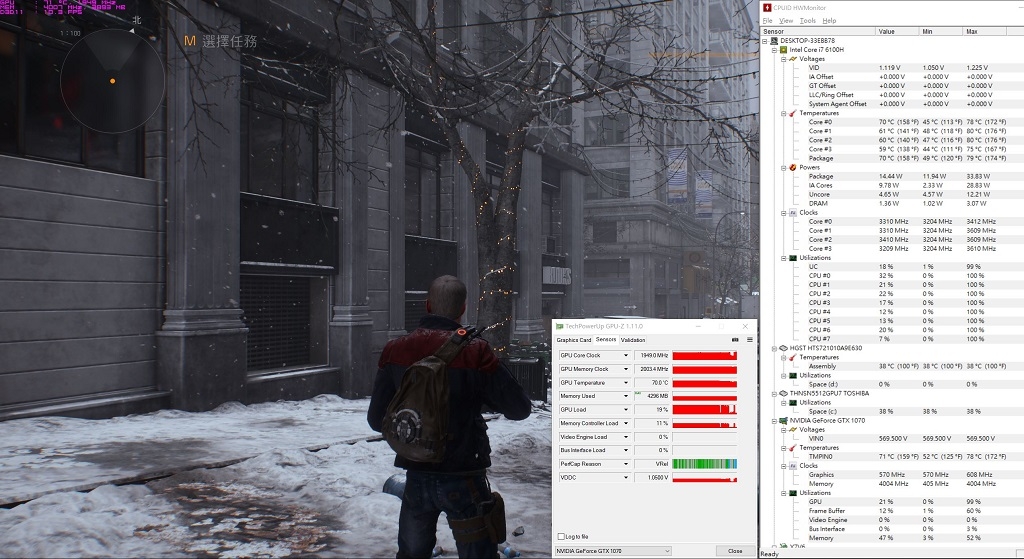Open the Memory Controller Load dropdown

[x=626, y=424]
